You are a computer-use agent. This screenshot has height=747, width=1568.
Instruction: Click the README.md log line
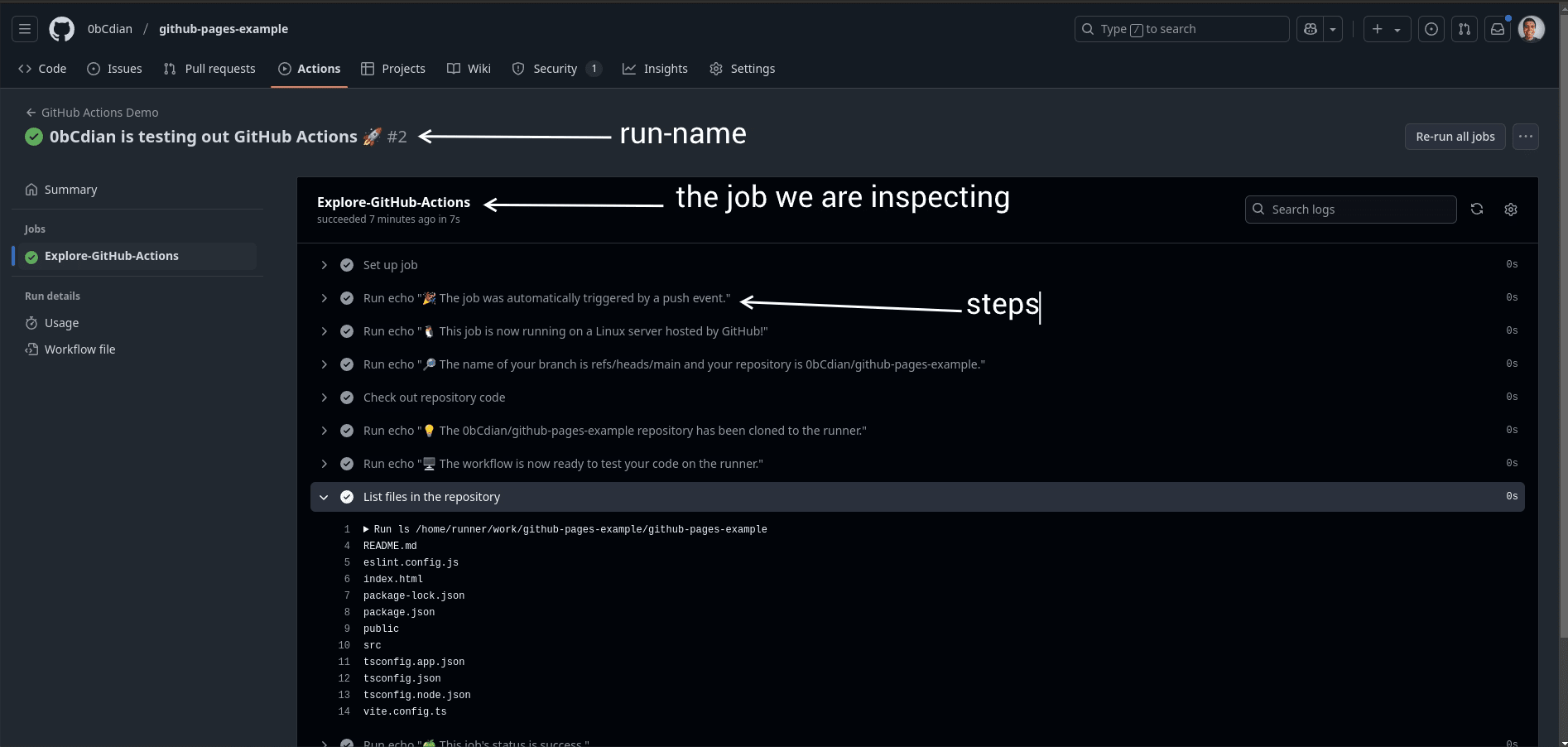[x=390, y=546]
